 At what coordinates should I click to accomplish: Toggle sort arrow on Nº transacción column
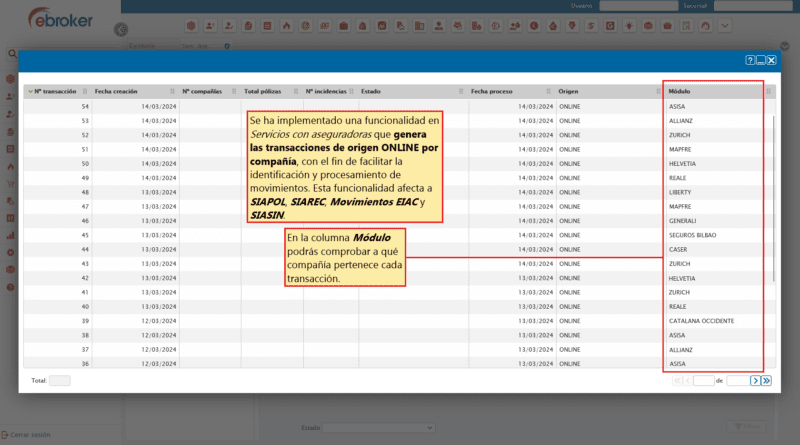[30, 91]
